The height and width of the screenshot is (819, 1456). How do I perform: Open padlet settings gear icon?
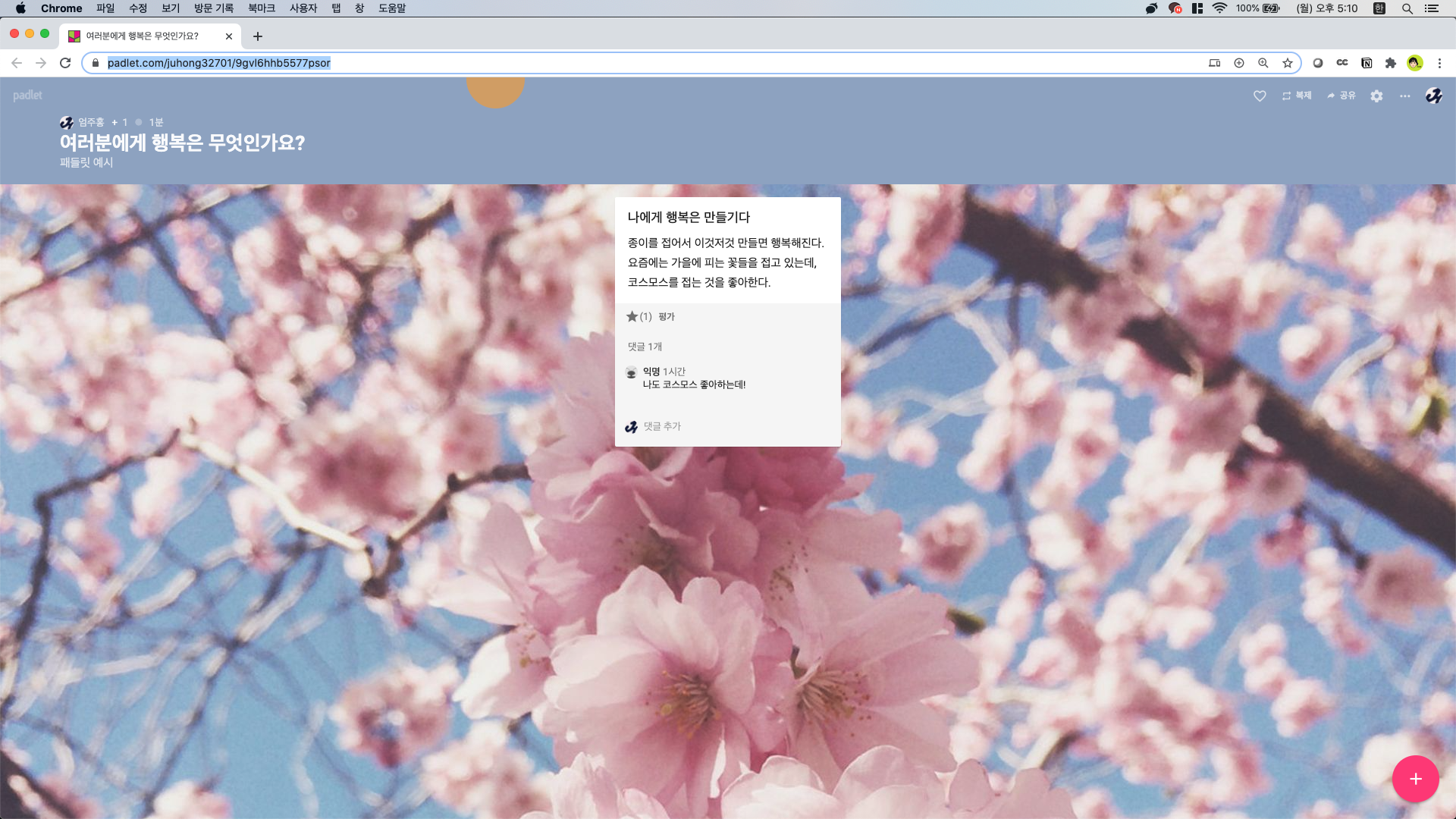pos(1376,96)
